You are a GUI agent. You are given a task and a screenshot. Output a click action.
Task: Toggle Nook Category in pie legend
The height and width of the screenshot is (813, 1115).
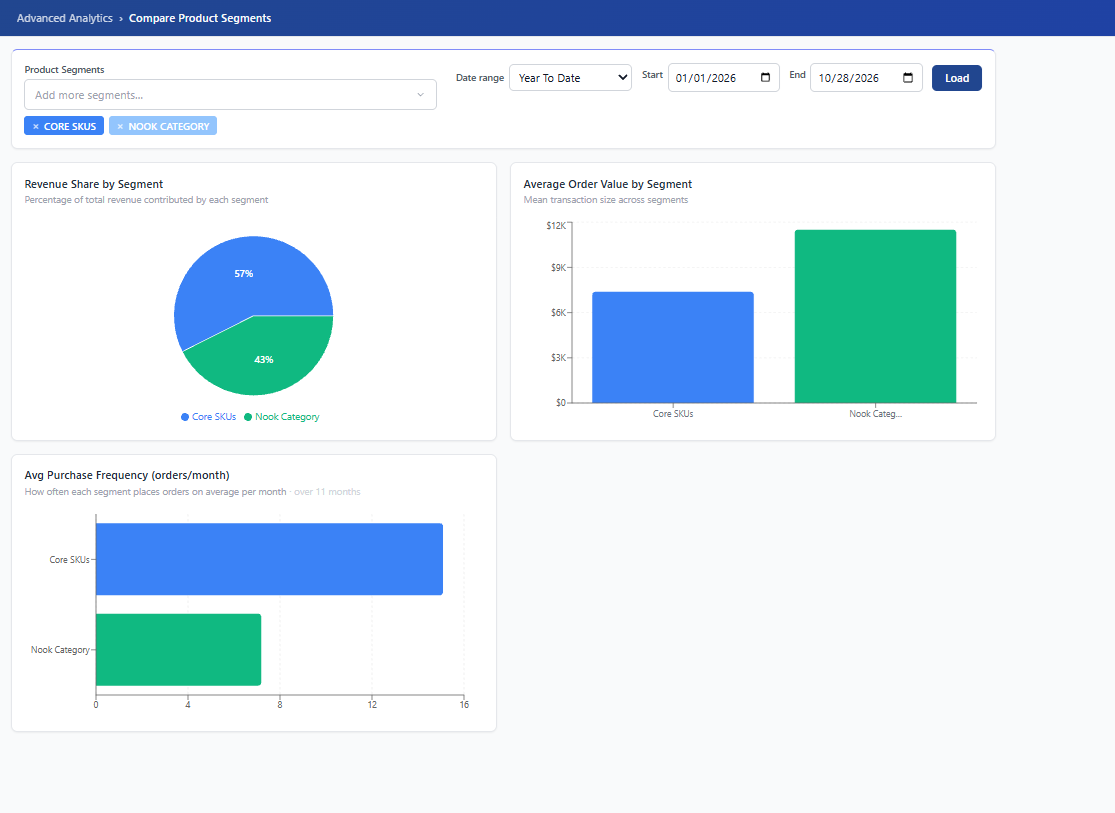282,417
